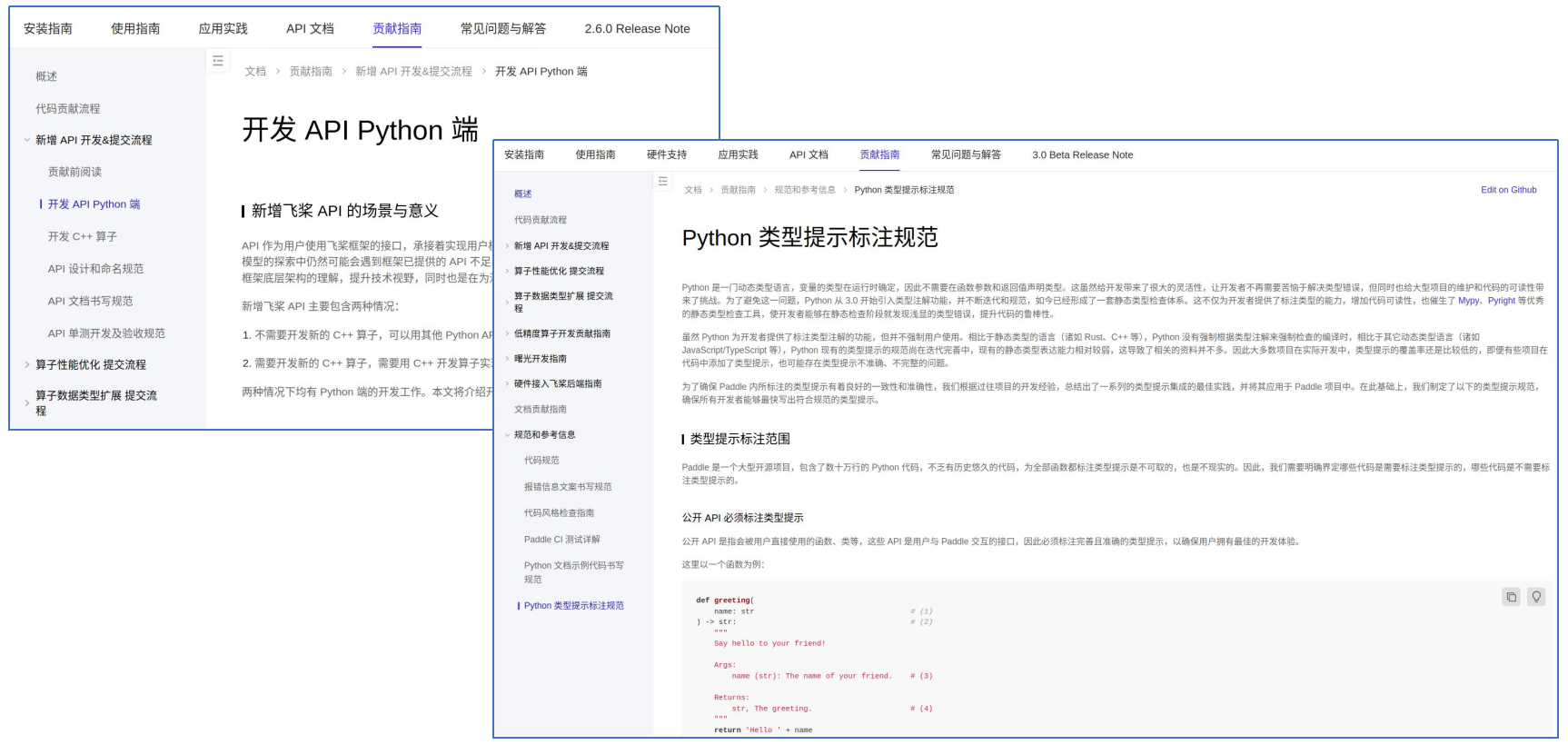This screenshot has width=1568, height=745.
Task: Click 规范和参考信息 in the breadcrumb
Action: pyautogui.click(x=804, y=190)
